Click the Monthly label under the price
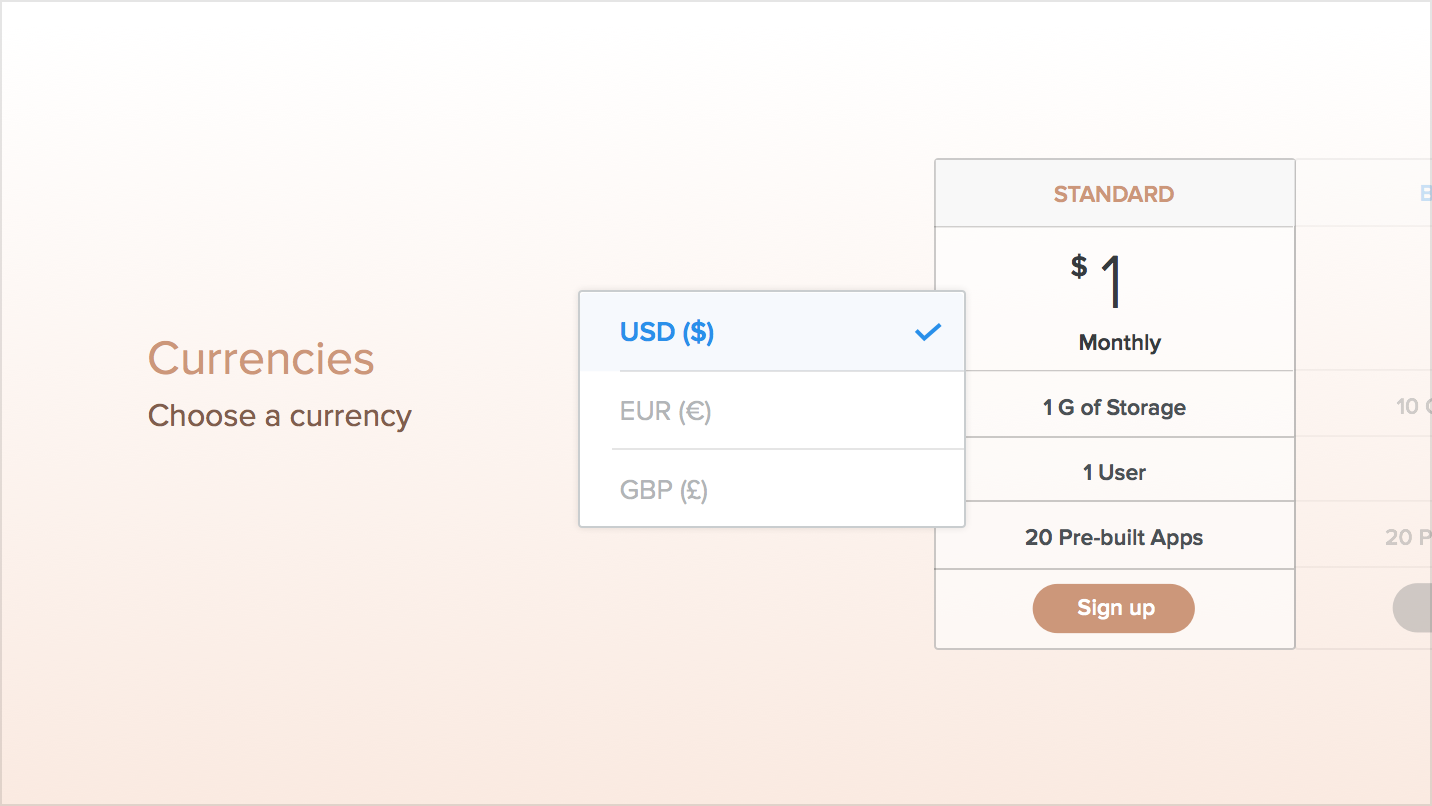Viewport: 1432px width, 806px height. click(1119, 342)
